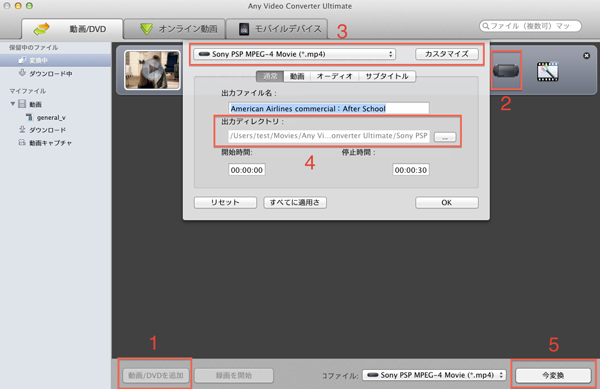Click the 動画キャプチャ sidebar icon
Screen dimensions: 600x389
click(x=22, y=143)
